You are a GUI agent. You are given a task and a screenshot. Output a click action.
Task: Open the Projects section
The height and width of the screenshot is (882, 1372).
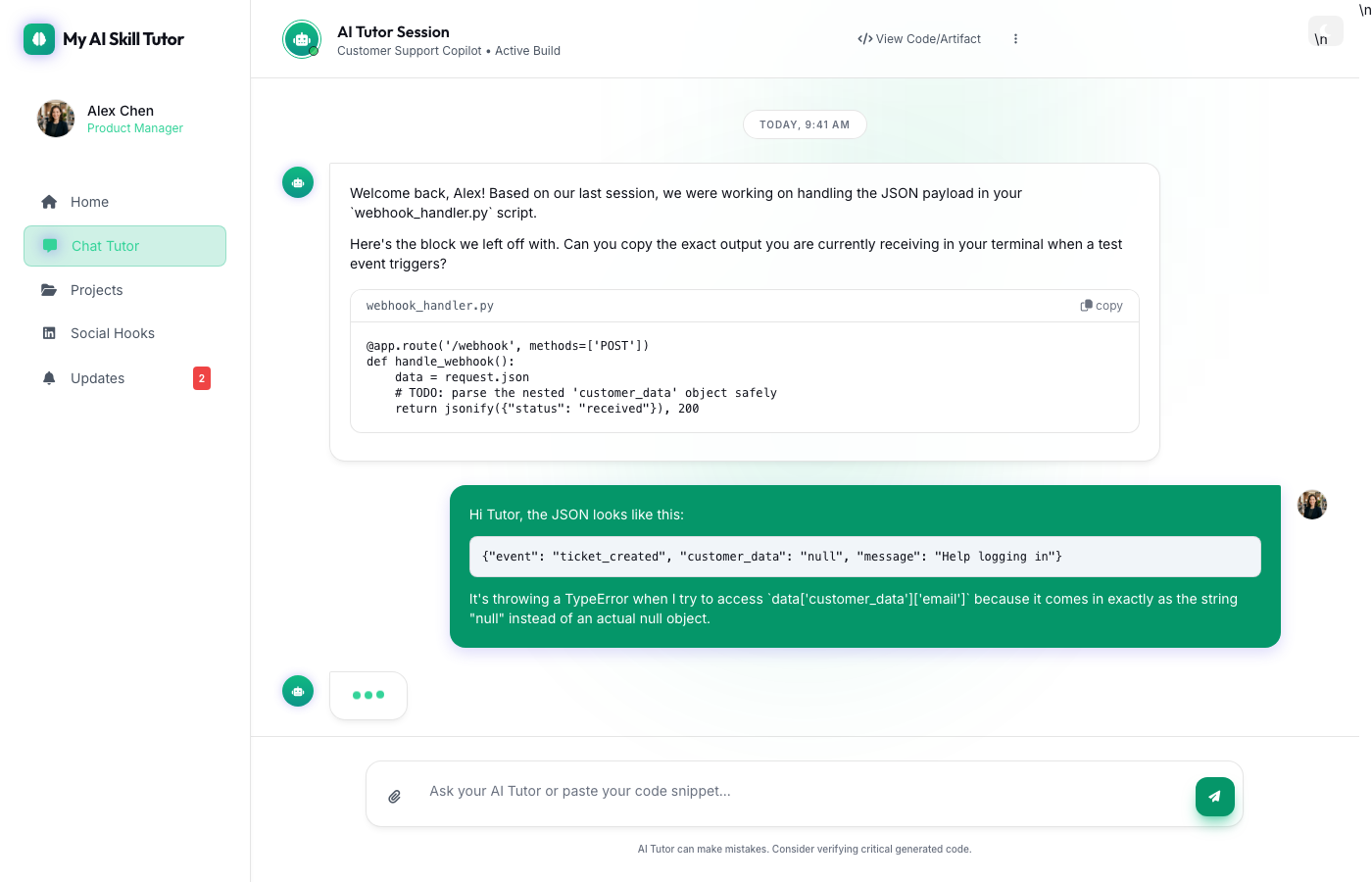pos(97,289)
